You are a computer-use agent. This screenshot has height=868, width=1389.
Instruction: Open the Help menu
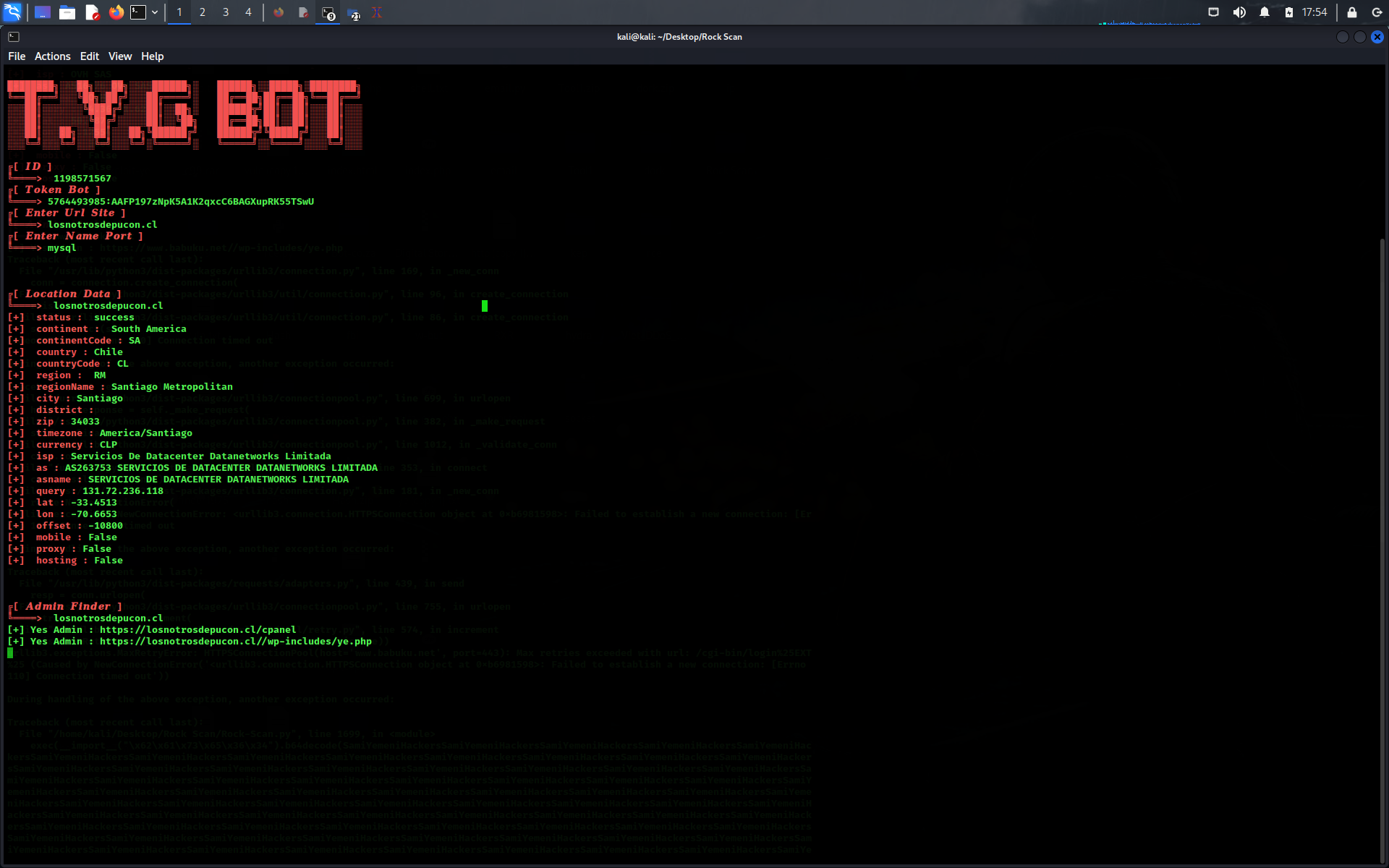[x=152, y=56]
